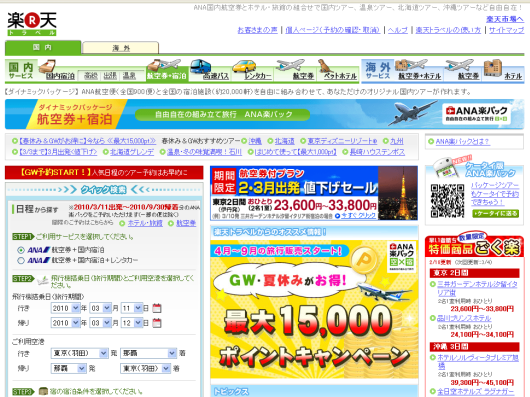Open the return day 12 dropdown
The image size is (530, 397).
[x=132, y=323]
